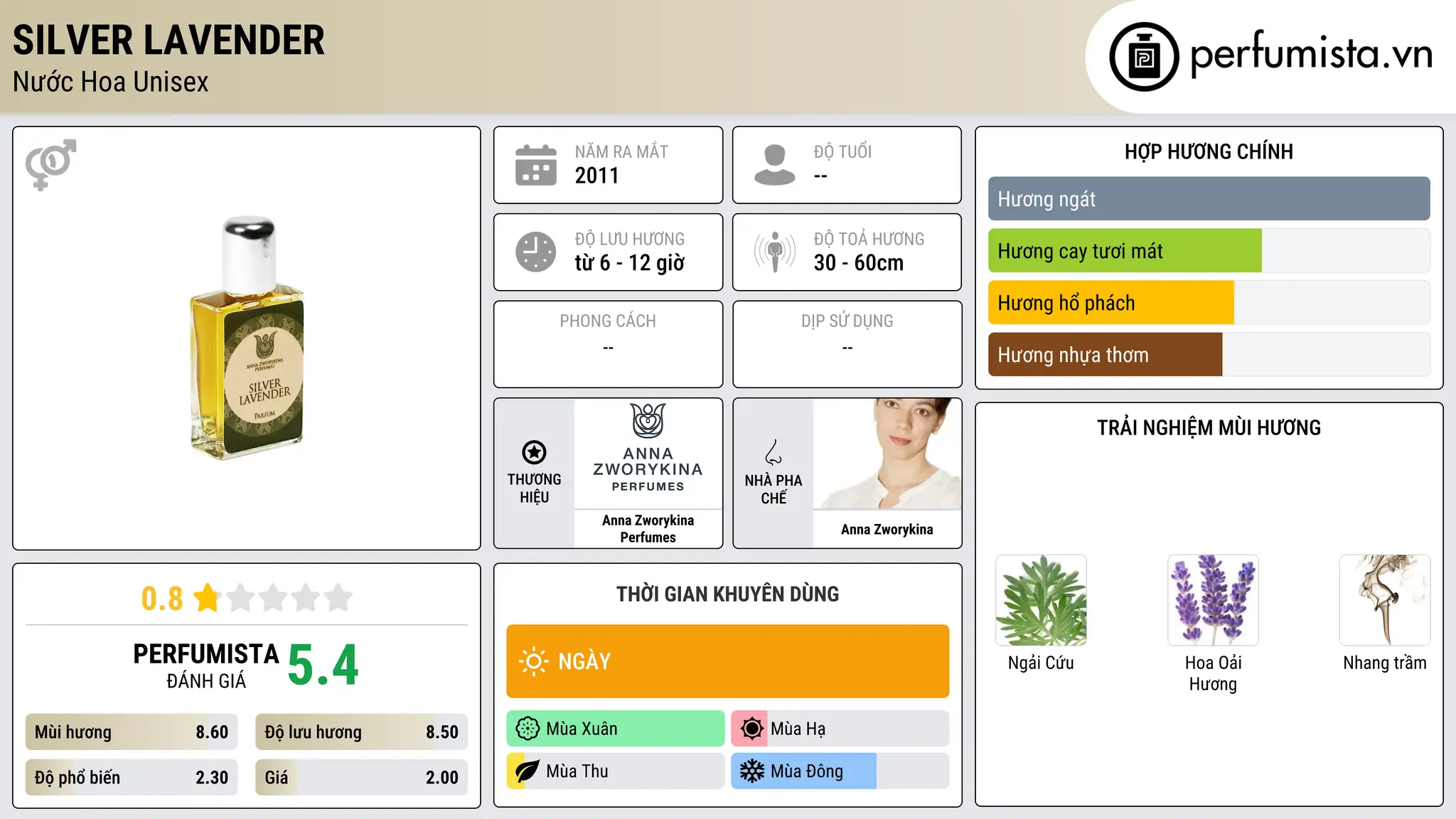The width and height of the screenshot is (1456, 819).
Task: Click the unisex gender symbol icon
Action: 50,164
